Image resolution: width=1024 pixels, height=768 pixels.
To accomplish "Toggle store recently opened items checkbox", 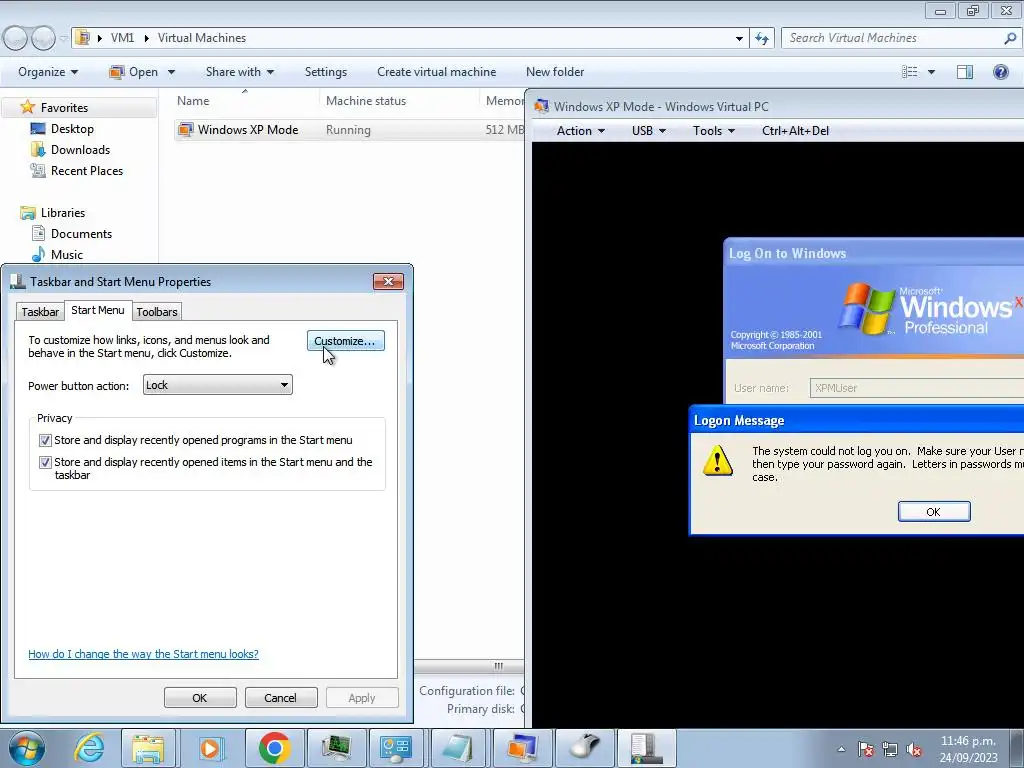I will tap(45, 462).
